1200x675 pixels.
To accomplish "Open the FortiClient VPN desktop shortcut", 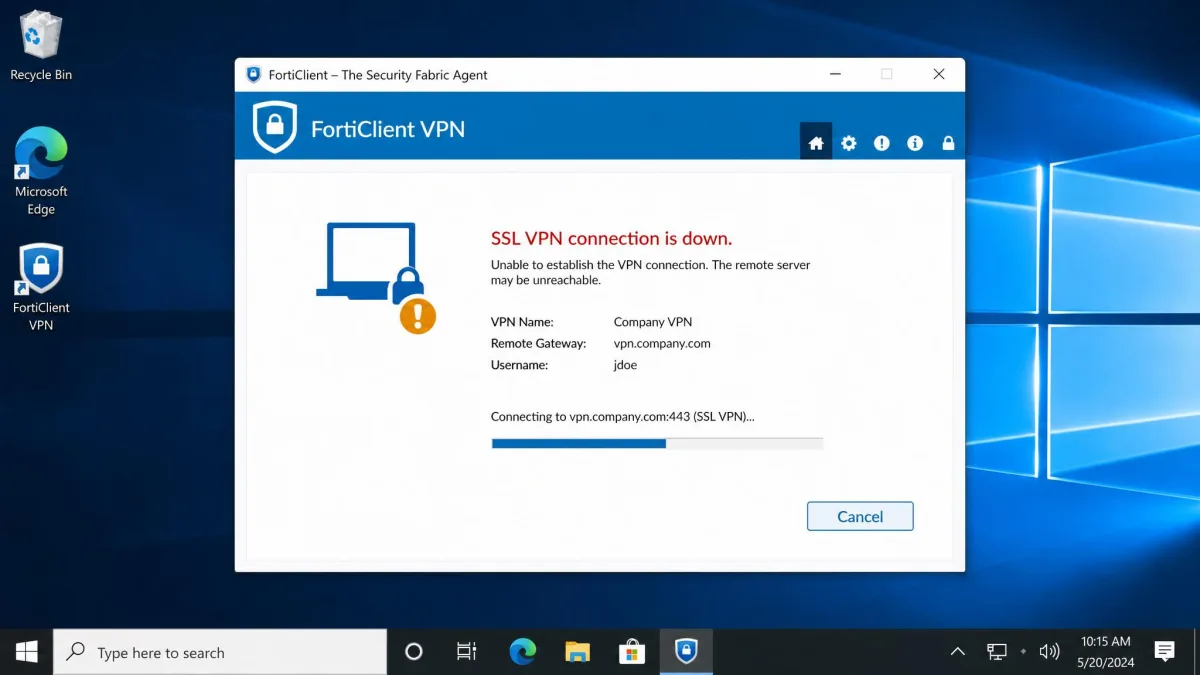I will [41, 287].
